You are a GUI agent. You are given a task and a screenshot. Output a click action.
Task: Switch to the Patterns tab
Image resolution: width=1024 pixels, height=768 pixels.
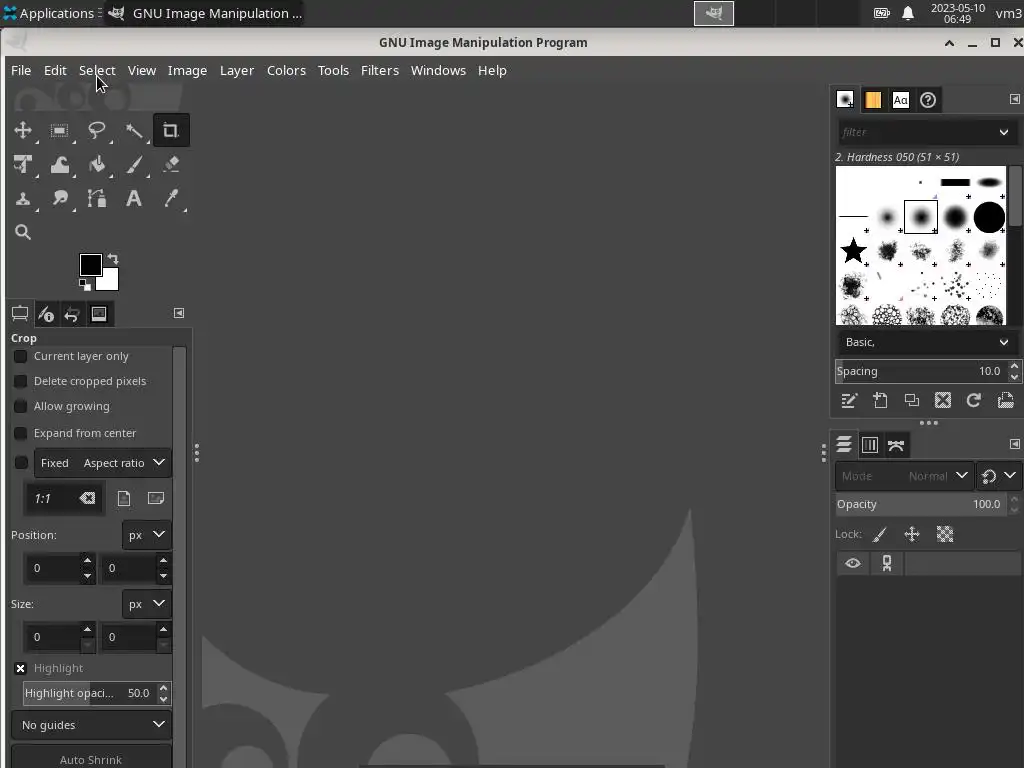(x=872, y=99)
